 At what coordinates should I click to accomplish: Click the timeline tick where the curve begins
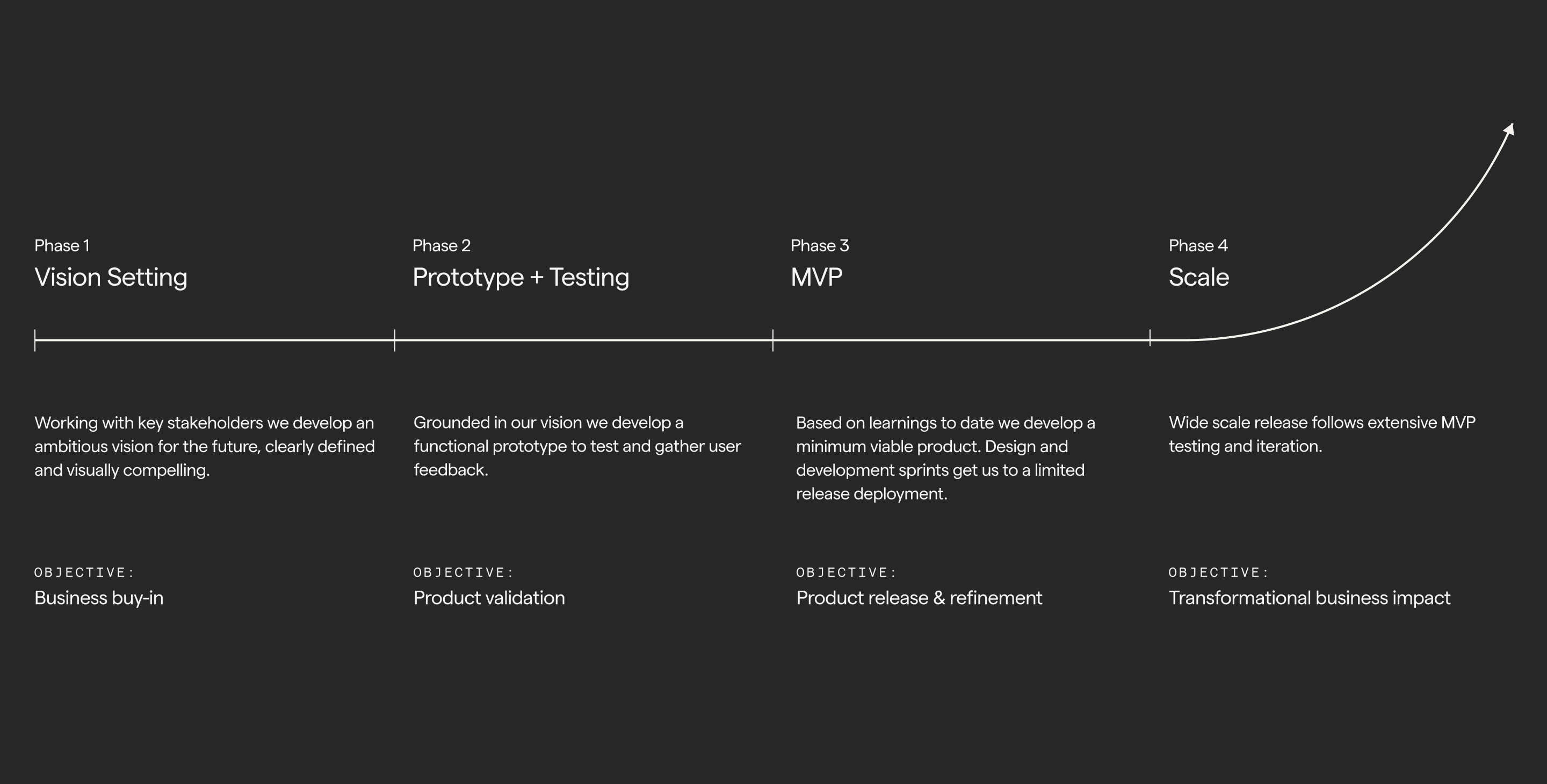(x=1150, y=337)
